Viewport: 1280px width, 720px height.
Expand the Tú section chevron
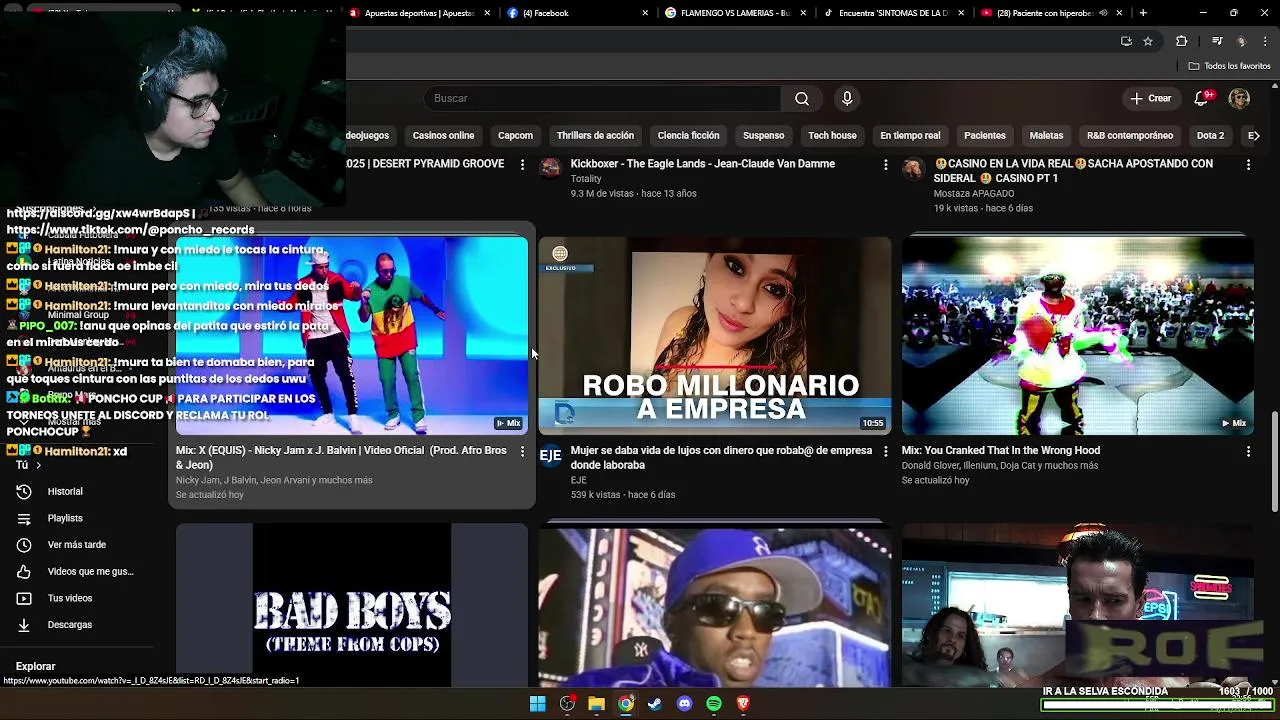click(x=38, y=465)
